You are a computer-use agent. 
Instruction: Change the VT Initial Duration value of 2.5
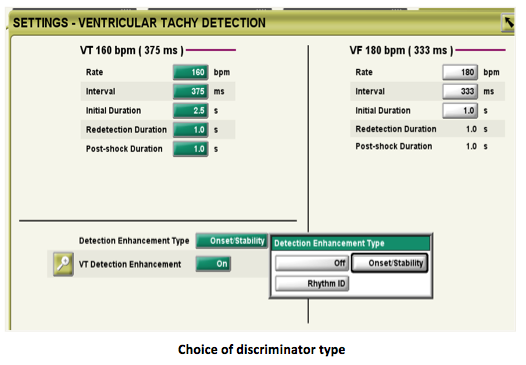pos(191,110)
